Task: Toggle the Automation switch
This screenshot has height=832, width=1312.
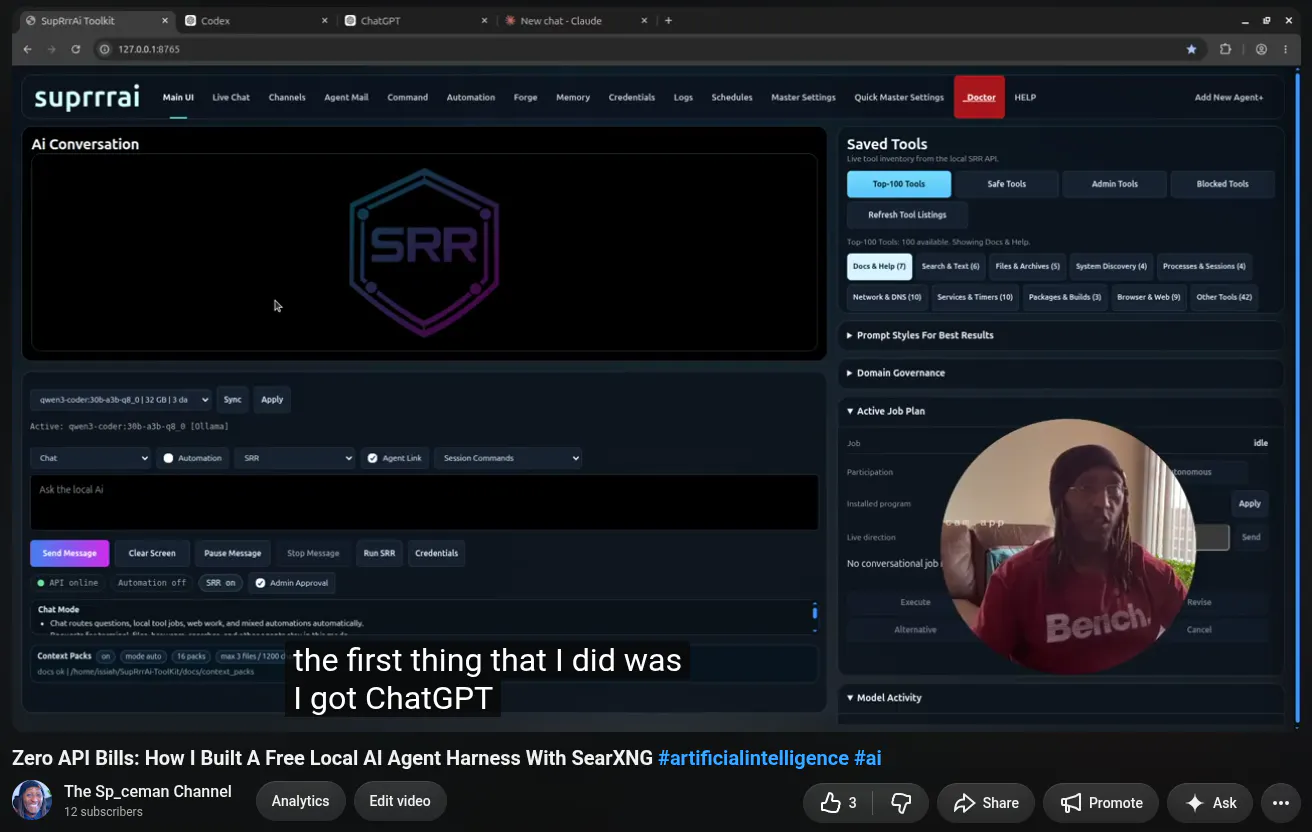Action: tap(192, 458)
